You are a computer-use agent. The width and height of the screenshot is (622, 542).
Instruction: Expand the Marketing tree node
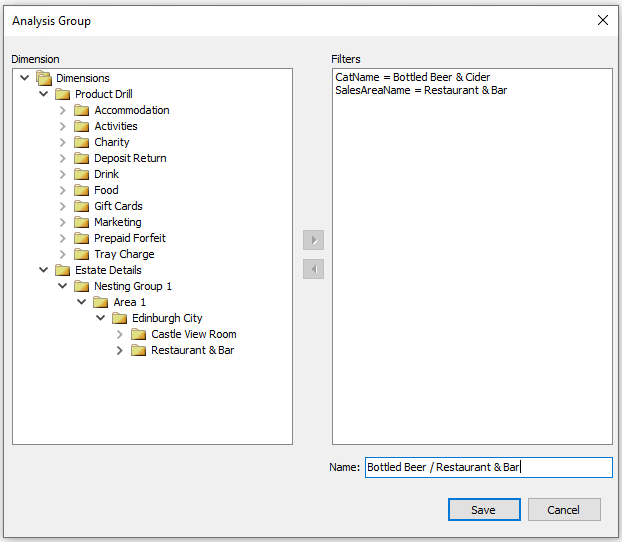62,222
